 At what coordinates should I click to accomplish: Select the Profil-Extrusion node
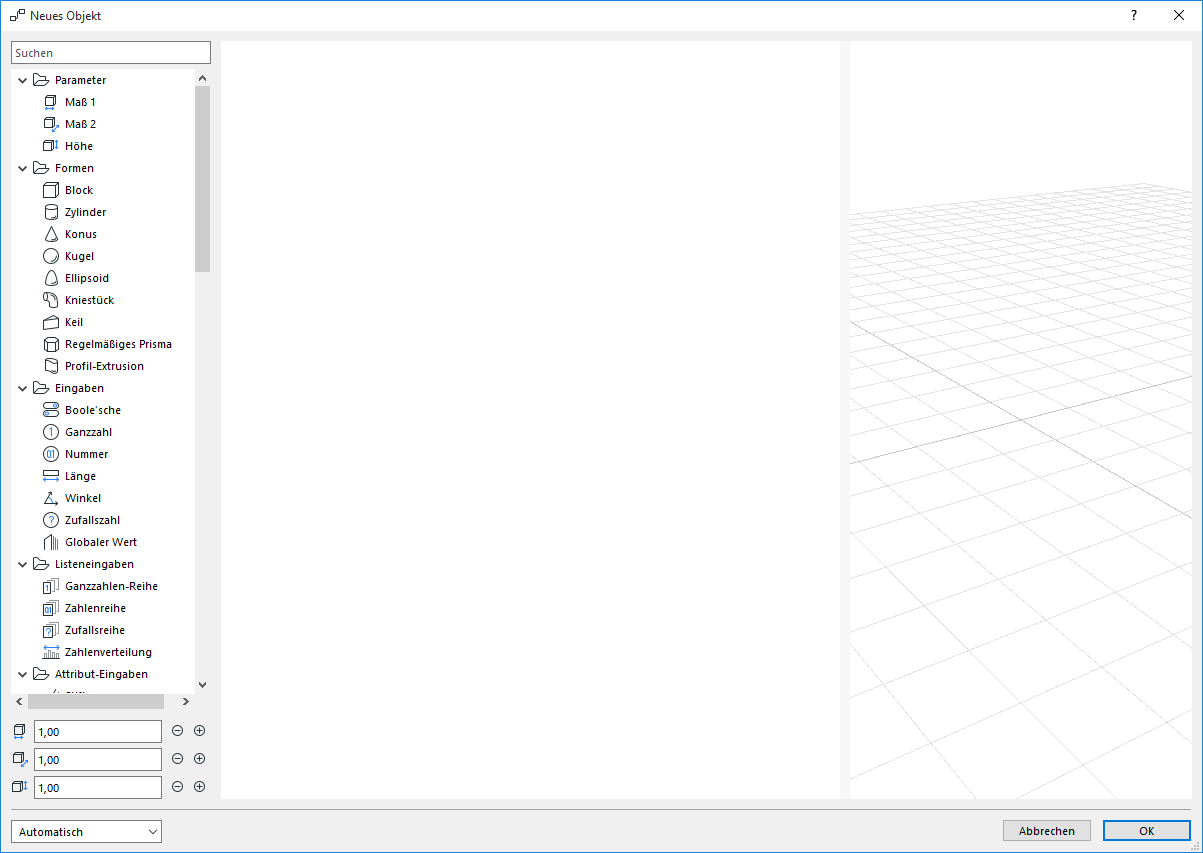pos(102,365)
